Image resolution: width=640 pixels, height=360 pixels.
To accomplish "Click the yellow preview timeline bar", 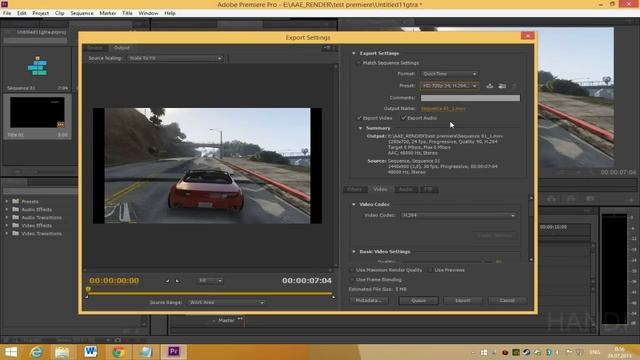I will 211,293.
